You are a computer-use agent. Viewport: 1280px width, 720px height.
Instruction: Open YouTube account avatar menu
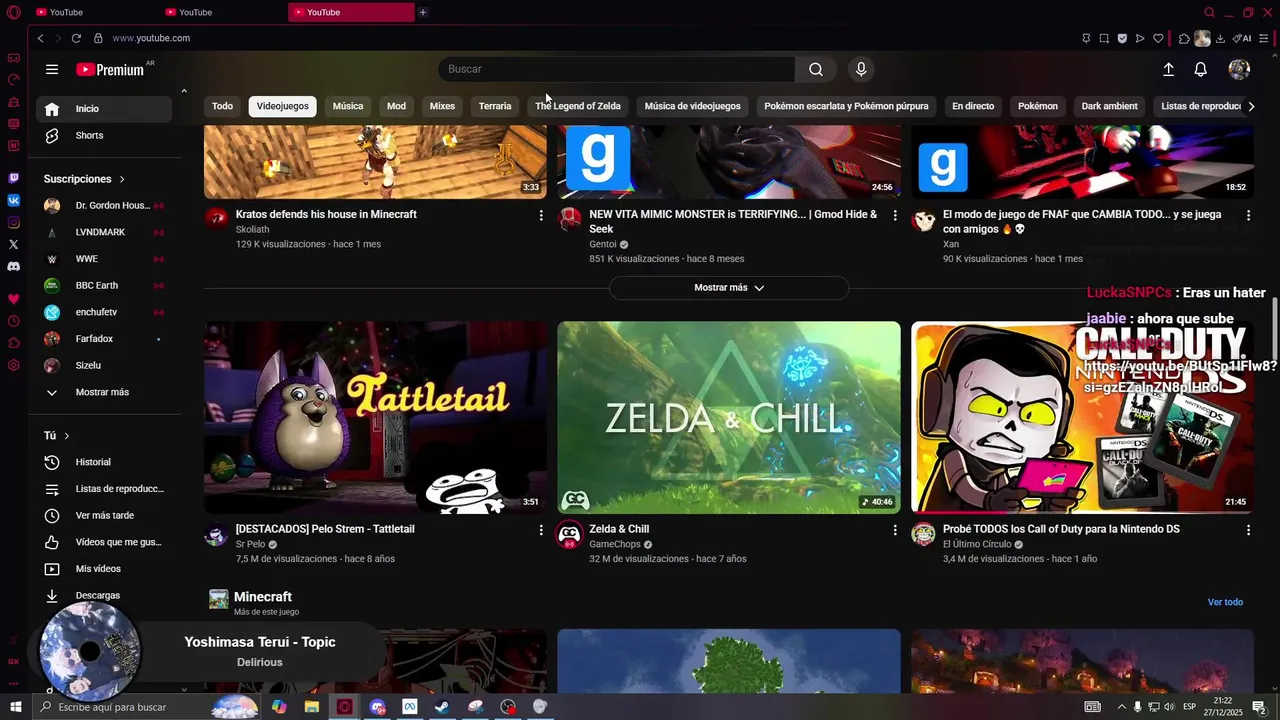tap(1239, 69)
